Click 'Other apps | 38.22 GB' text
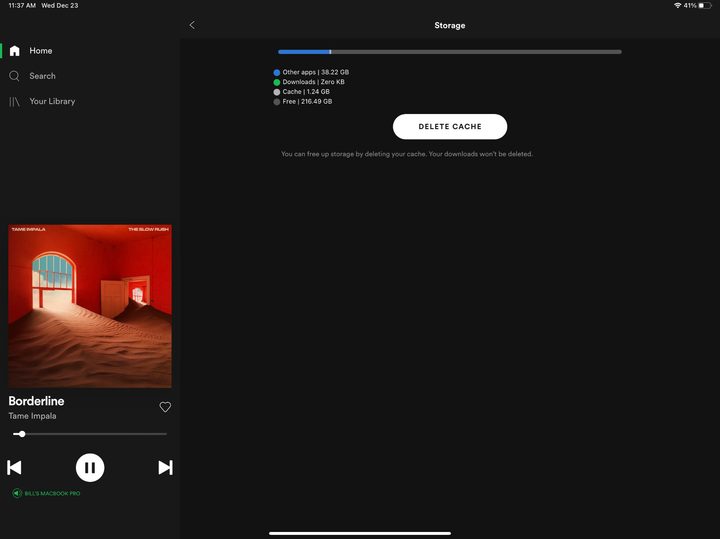Viewport: 720px width, 539px height. [316, 72]
